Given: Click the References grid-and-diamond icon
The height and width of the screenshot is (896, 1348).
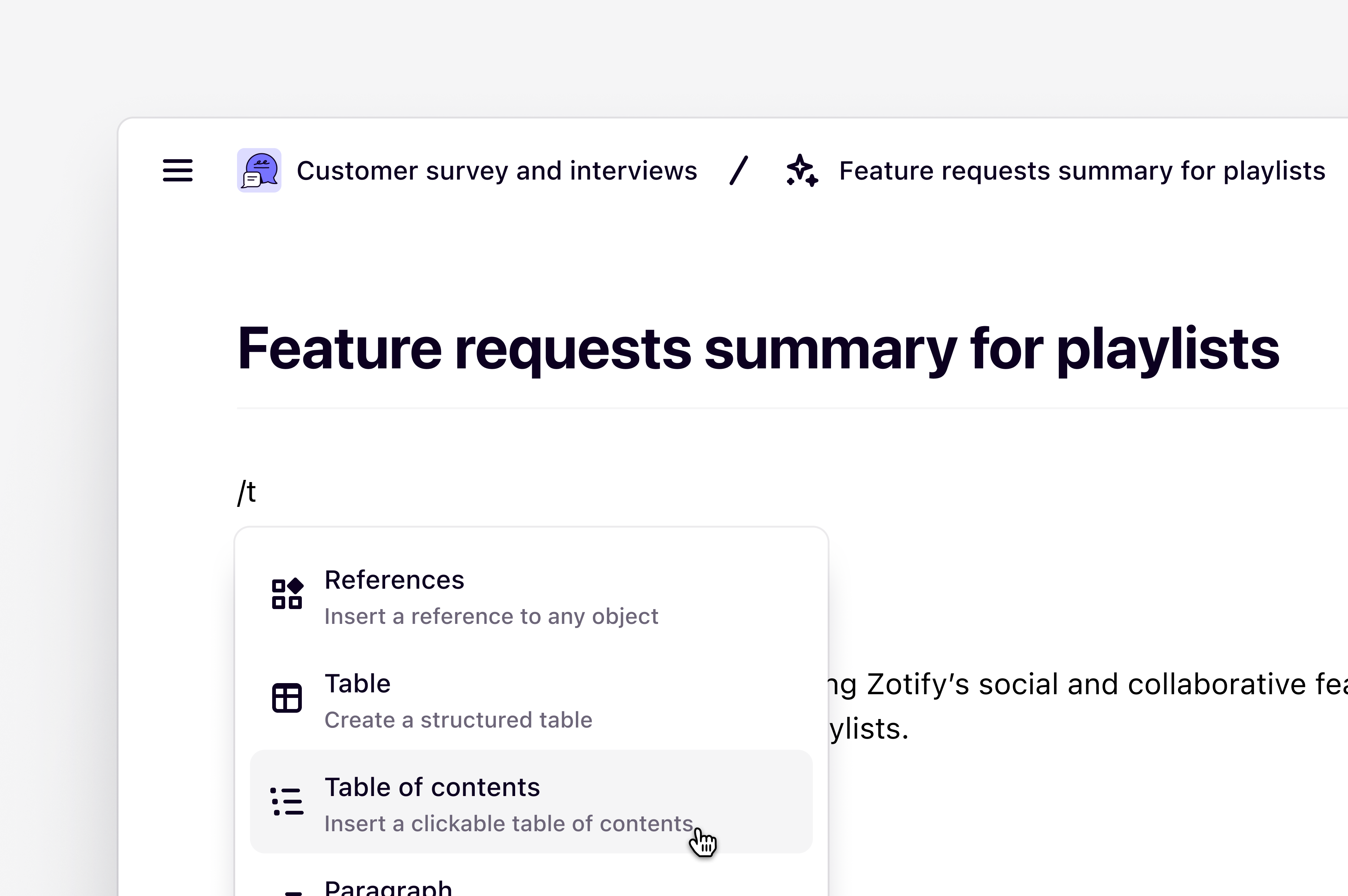Looking at the screenshot, I should click(287, 594).
